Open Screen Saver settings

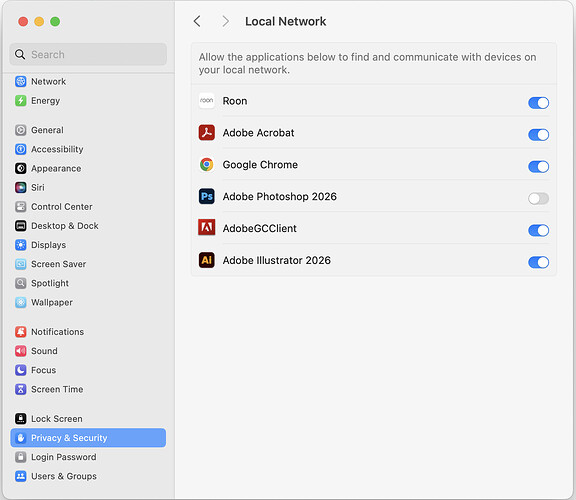pyautogui.click(x=88, y=264)
